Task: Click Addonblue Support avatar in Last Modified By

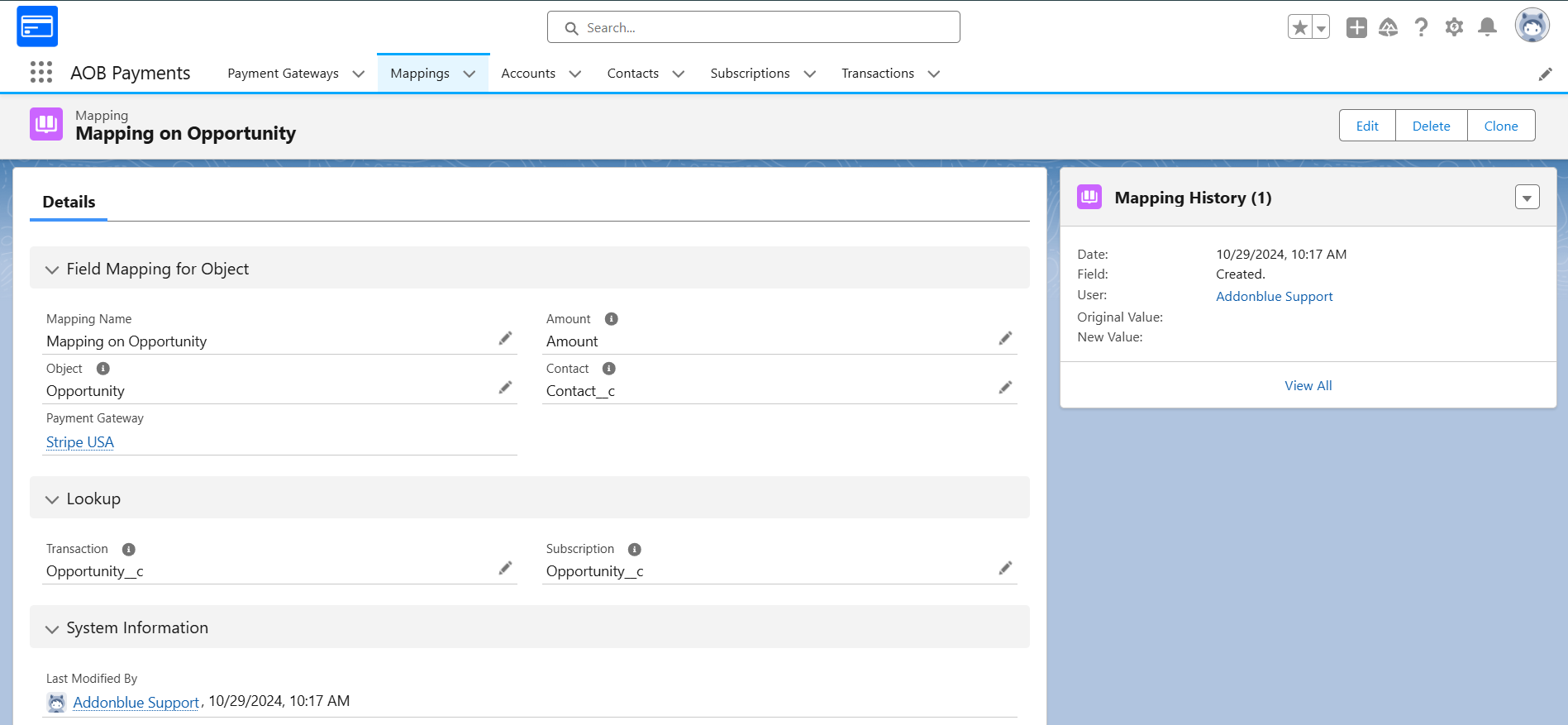Action: [56, 703]
